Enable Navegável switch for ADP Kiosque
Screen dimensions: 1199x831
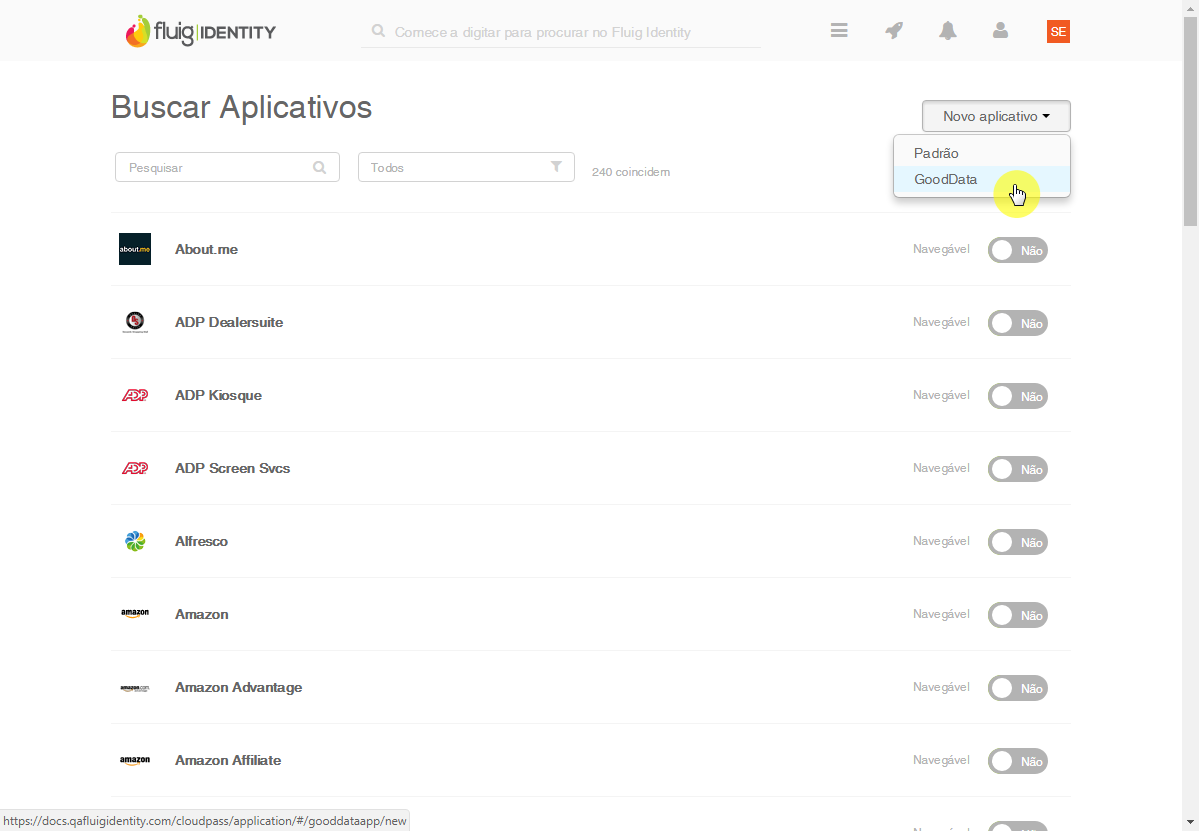[1017, 396]
